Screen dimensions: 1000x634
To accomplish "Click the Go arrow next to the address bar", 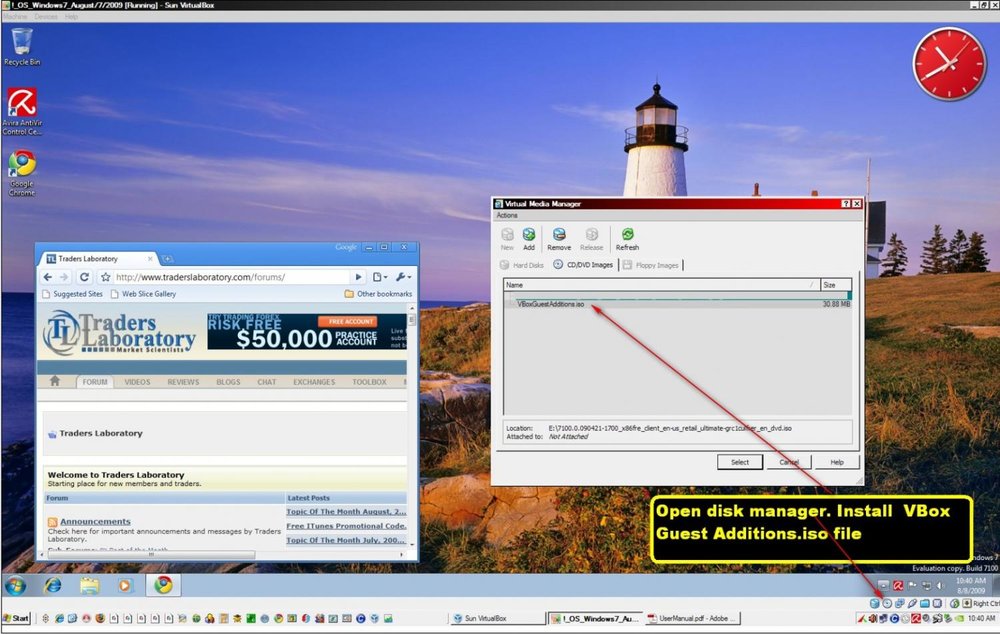I will 358,277.
